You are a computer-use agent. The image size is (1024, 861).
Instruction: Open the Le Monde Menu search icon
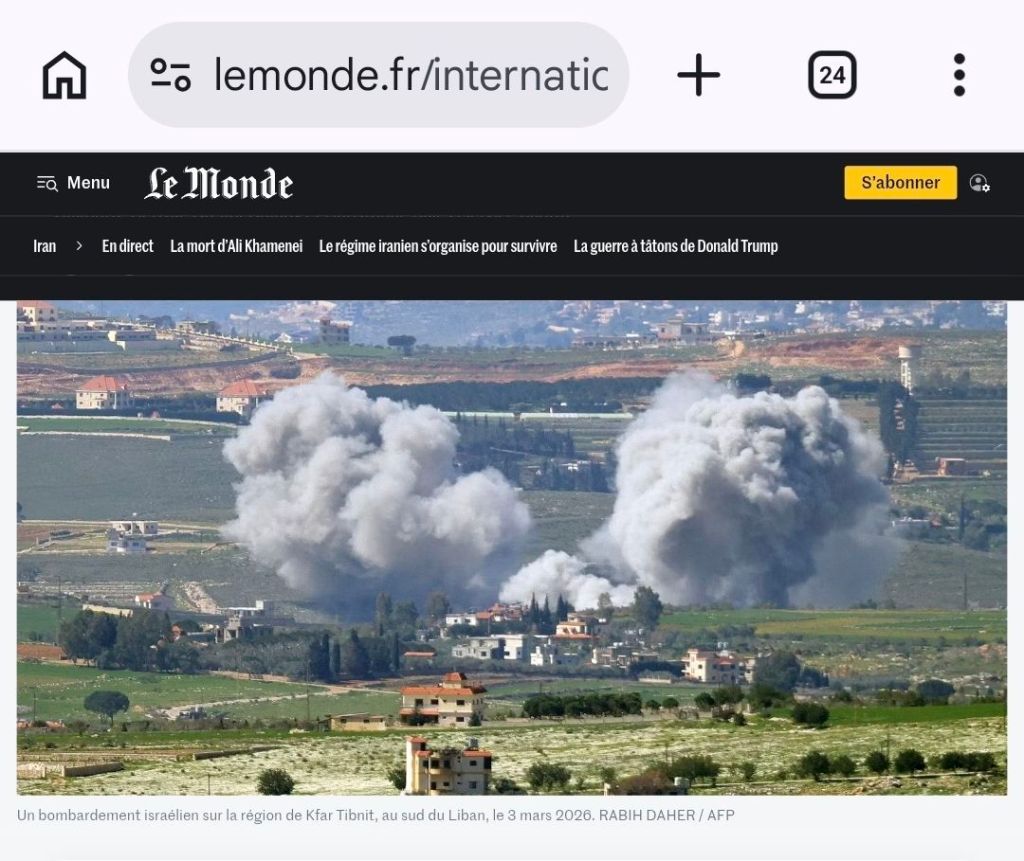[47, 183]
